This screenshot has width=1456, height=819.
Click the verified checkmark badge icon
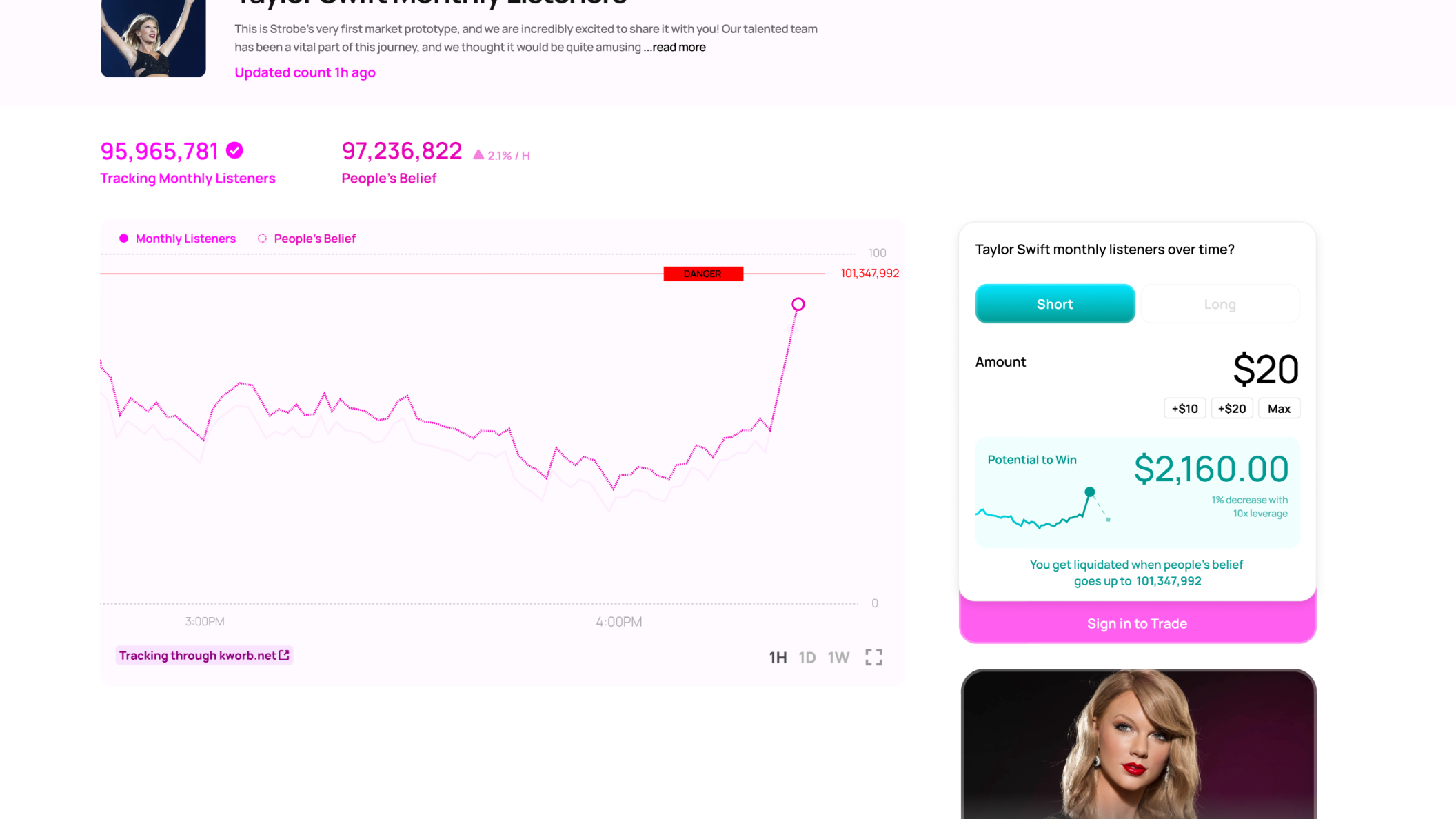click(x=234, y=150)
